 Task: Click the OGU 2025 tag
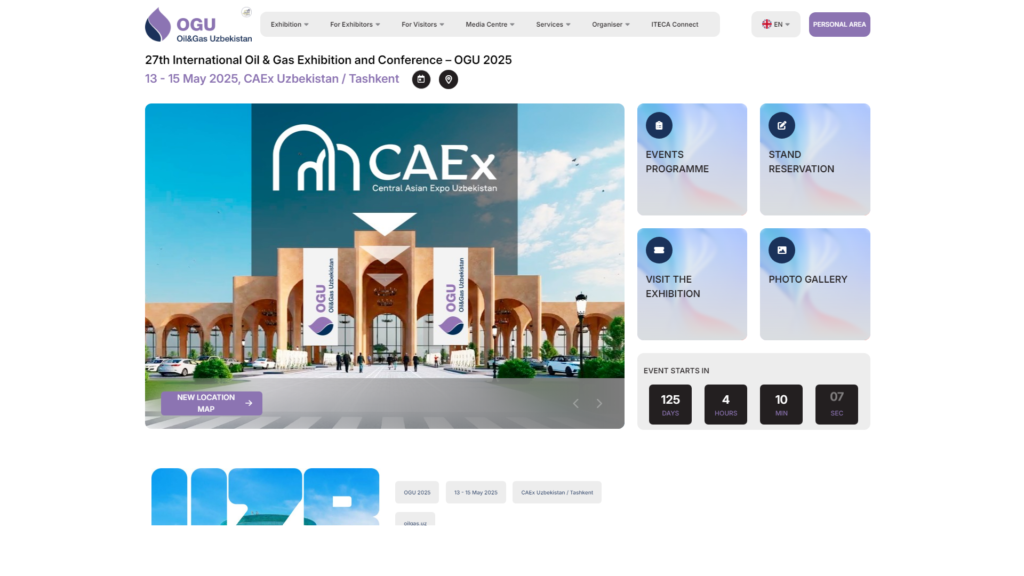click(x=417, y=492)
